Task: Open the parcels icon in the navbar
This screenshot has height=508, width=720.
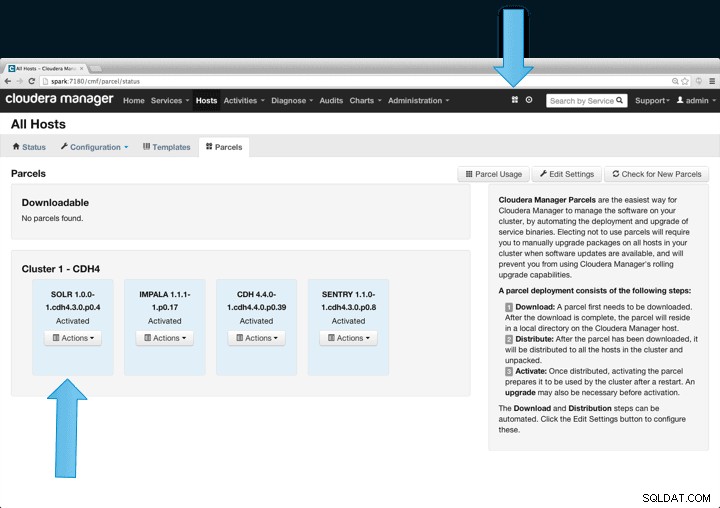Action: (515, 100)
